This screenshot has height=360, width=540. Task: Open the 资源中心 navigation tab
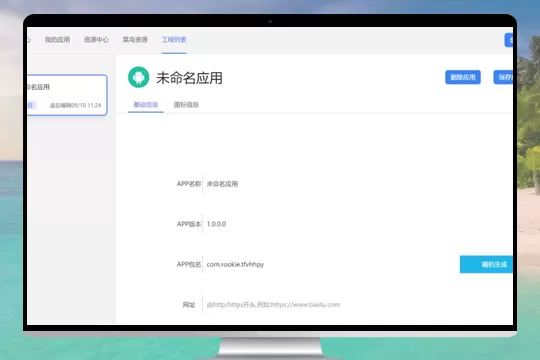(x=96, y=40)
